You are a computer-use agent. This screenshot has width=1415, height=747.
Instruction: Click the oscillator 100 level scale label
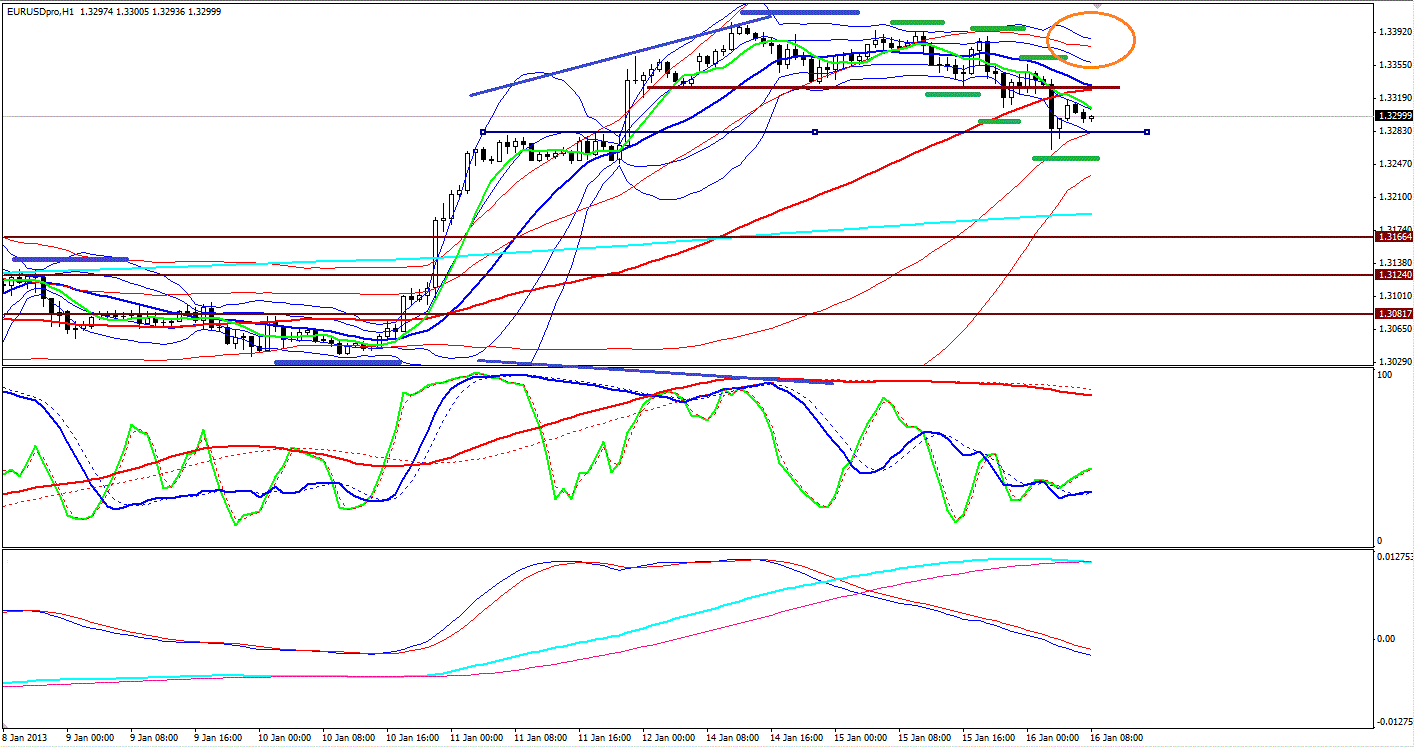pyautogui.click(x=1385, y=375)
